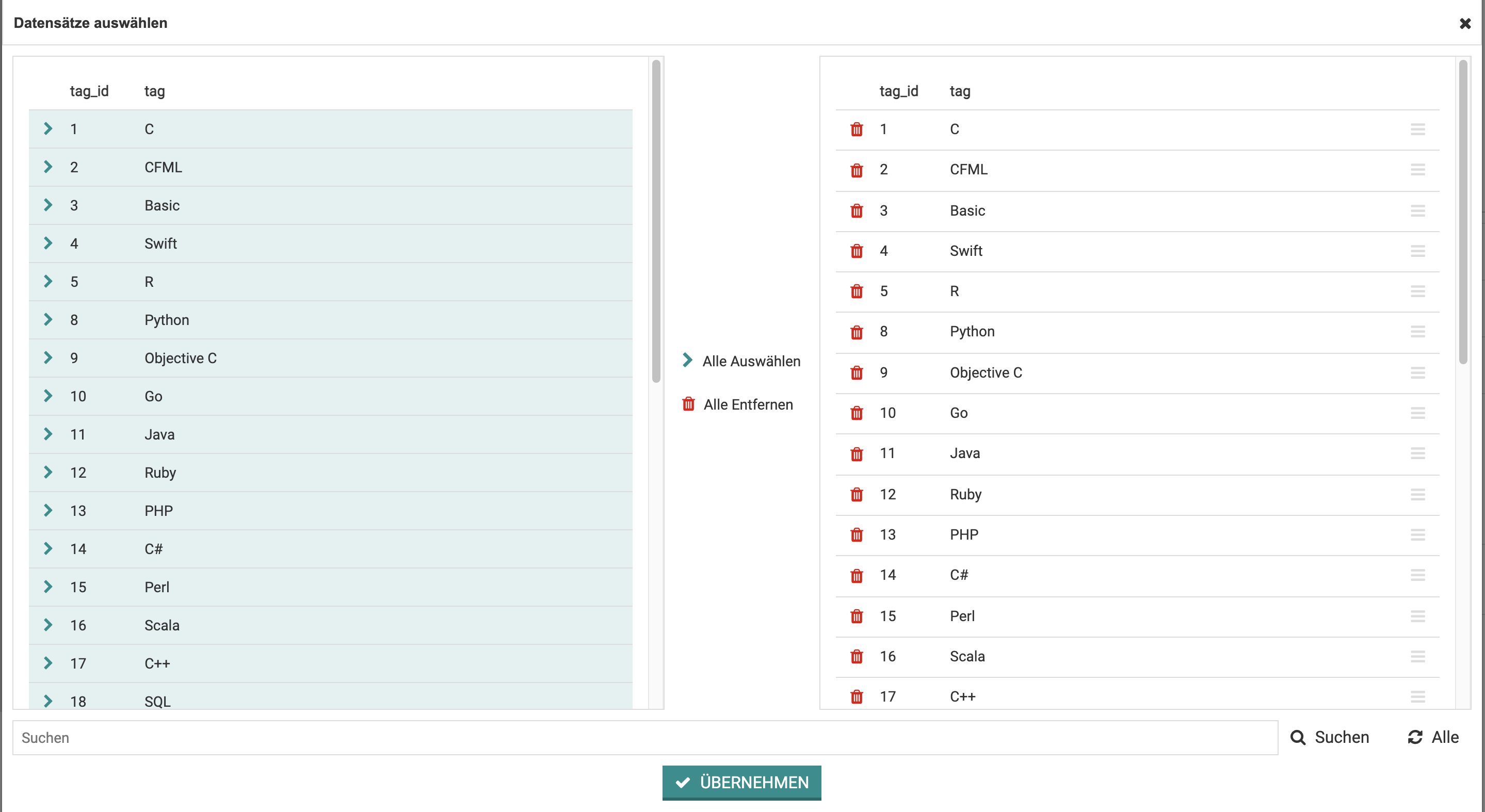
Task: Add CFML via its chevron arrow
Action: coord(49,167)
